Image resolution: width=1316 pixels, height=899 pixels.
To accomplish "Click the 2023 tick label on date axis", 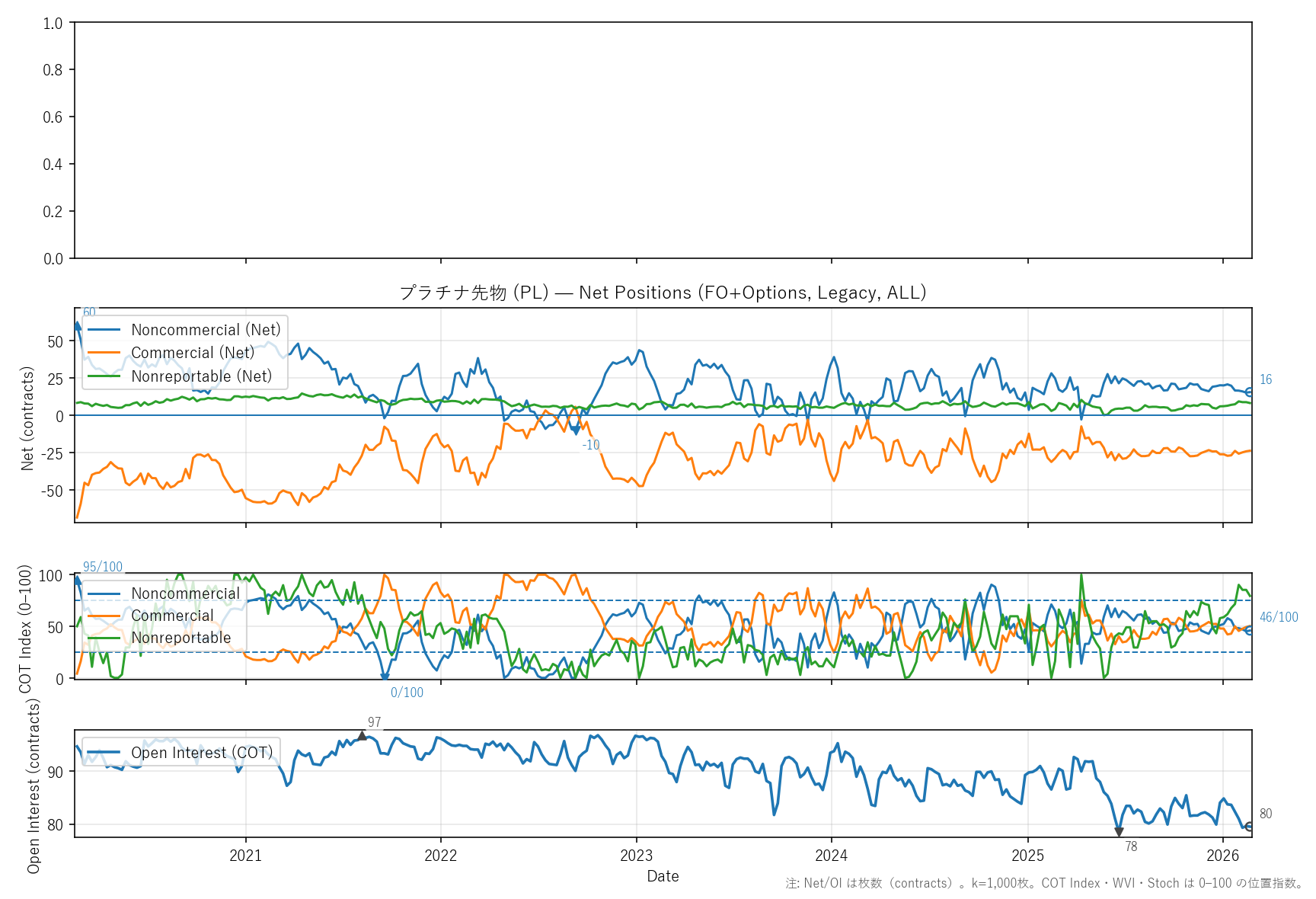I will 636,856.
